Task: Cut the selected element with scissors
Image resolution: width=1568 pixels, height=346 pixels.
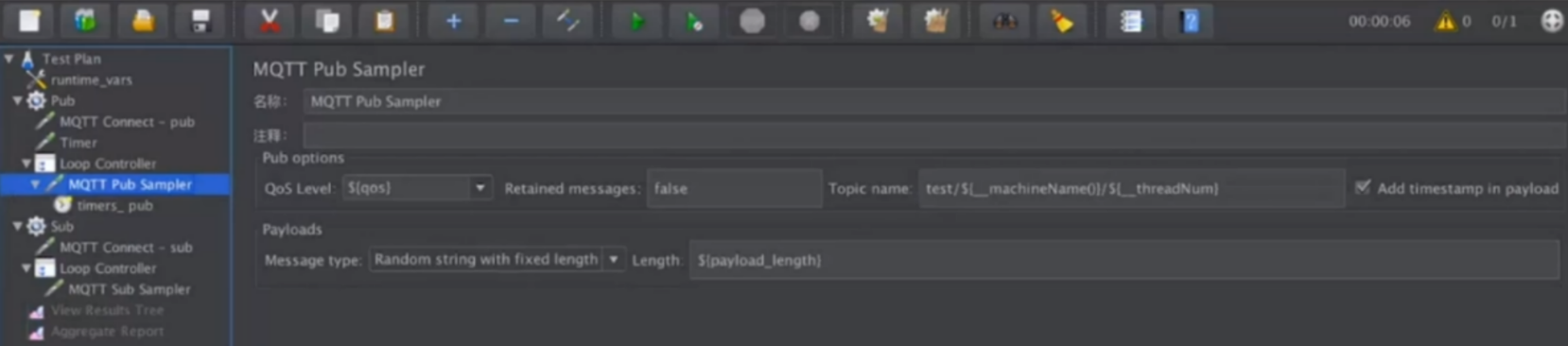Action: (x=270, y=21)
